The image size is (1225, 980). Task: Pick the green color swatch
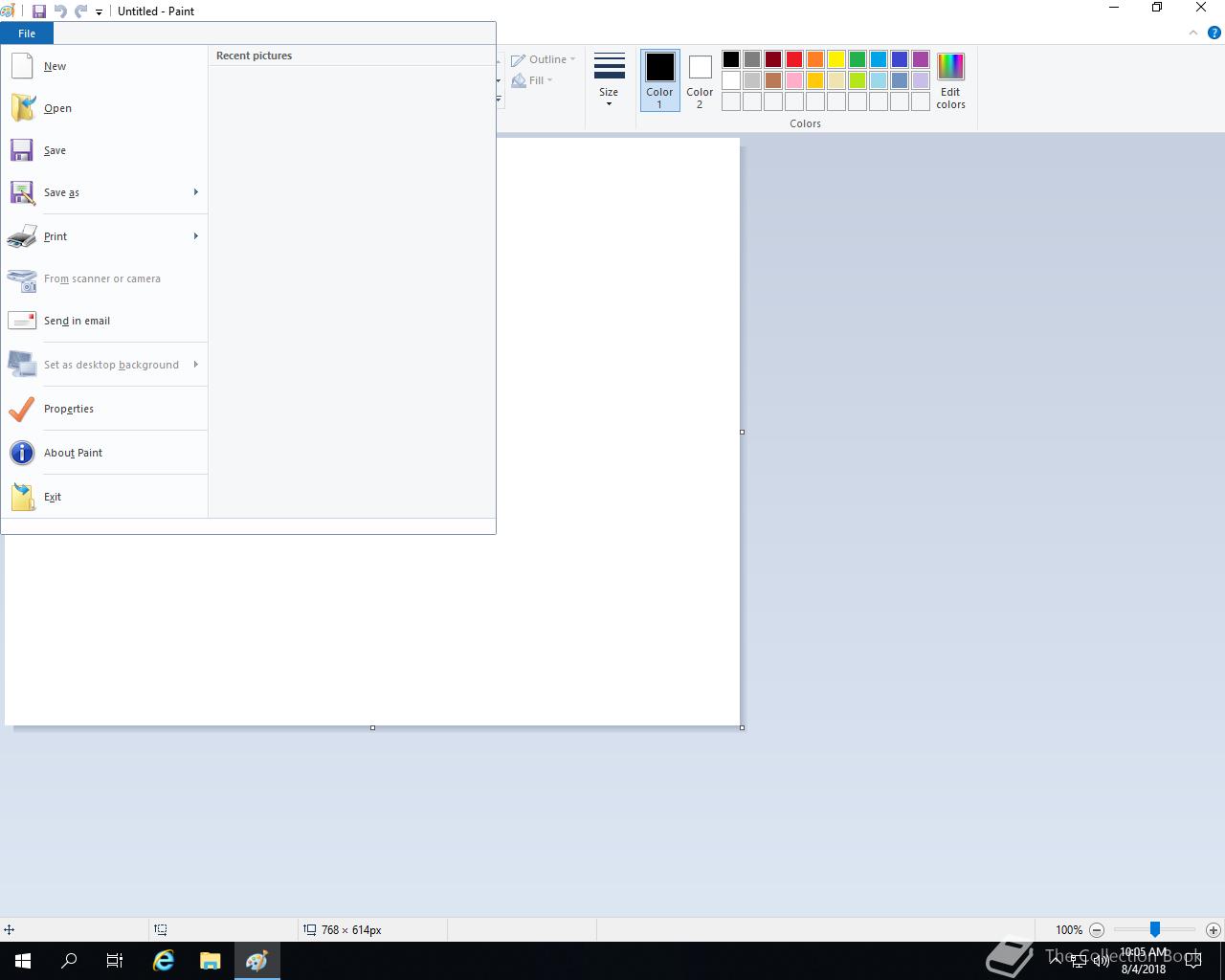pyautogui.click(x=857, y=59)
